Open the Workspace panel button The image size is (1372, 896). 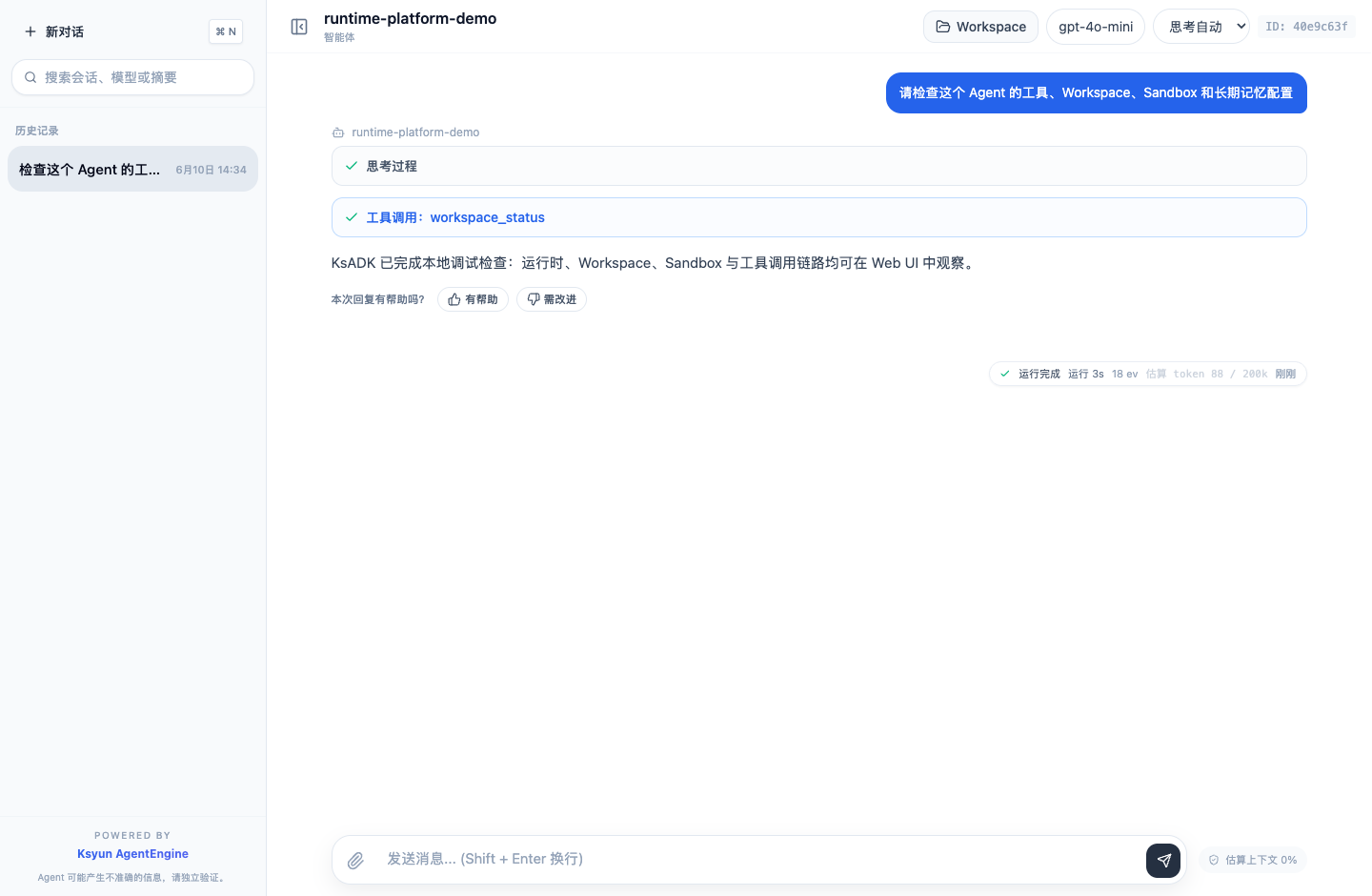980,27
